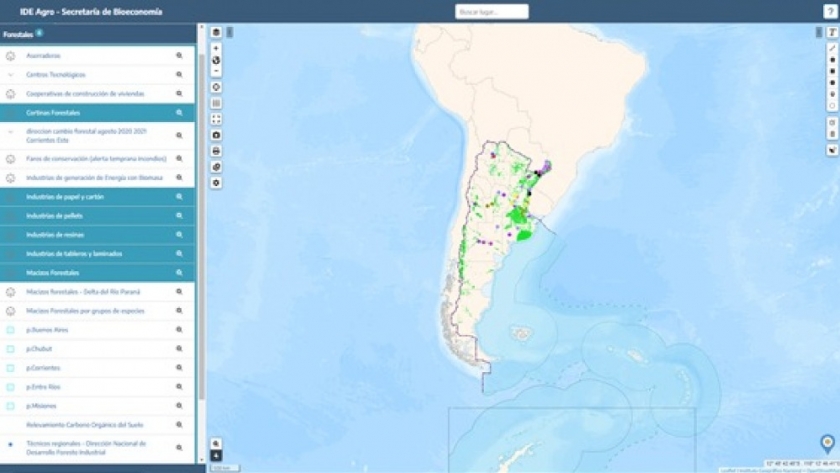Click the layer panel vertical scrollbar
840x473 pixels.
tap(202, 225)
